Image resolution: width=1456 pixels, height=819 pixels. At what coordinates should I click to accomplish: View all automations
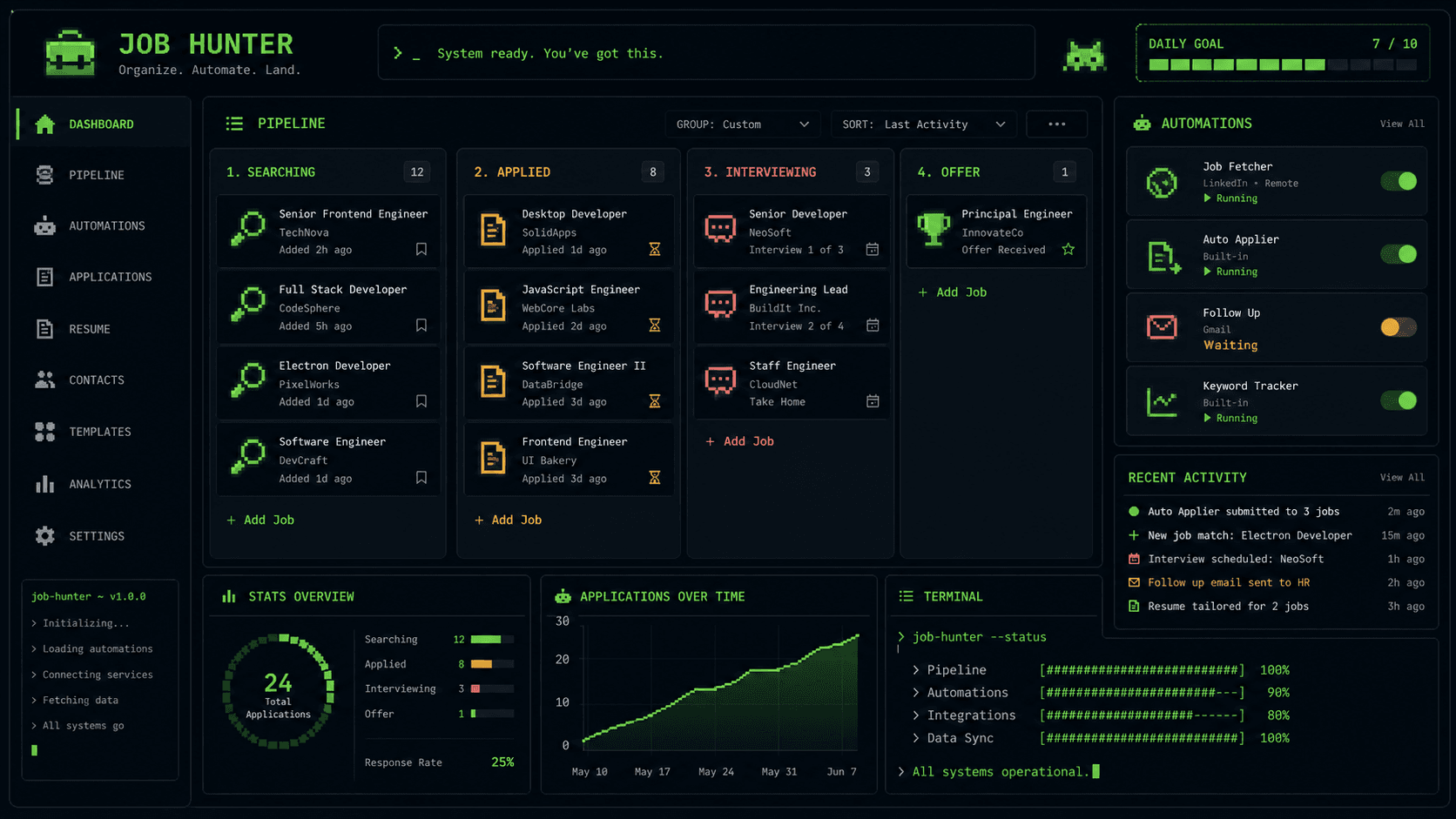pyautogui.click(x=1402, y=124)
